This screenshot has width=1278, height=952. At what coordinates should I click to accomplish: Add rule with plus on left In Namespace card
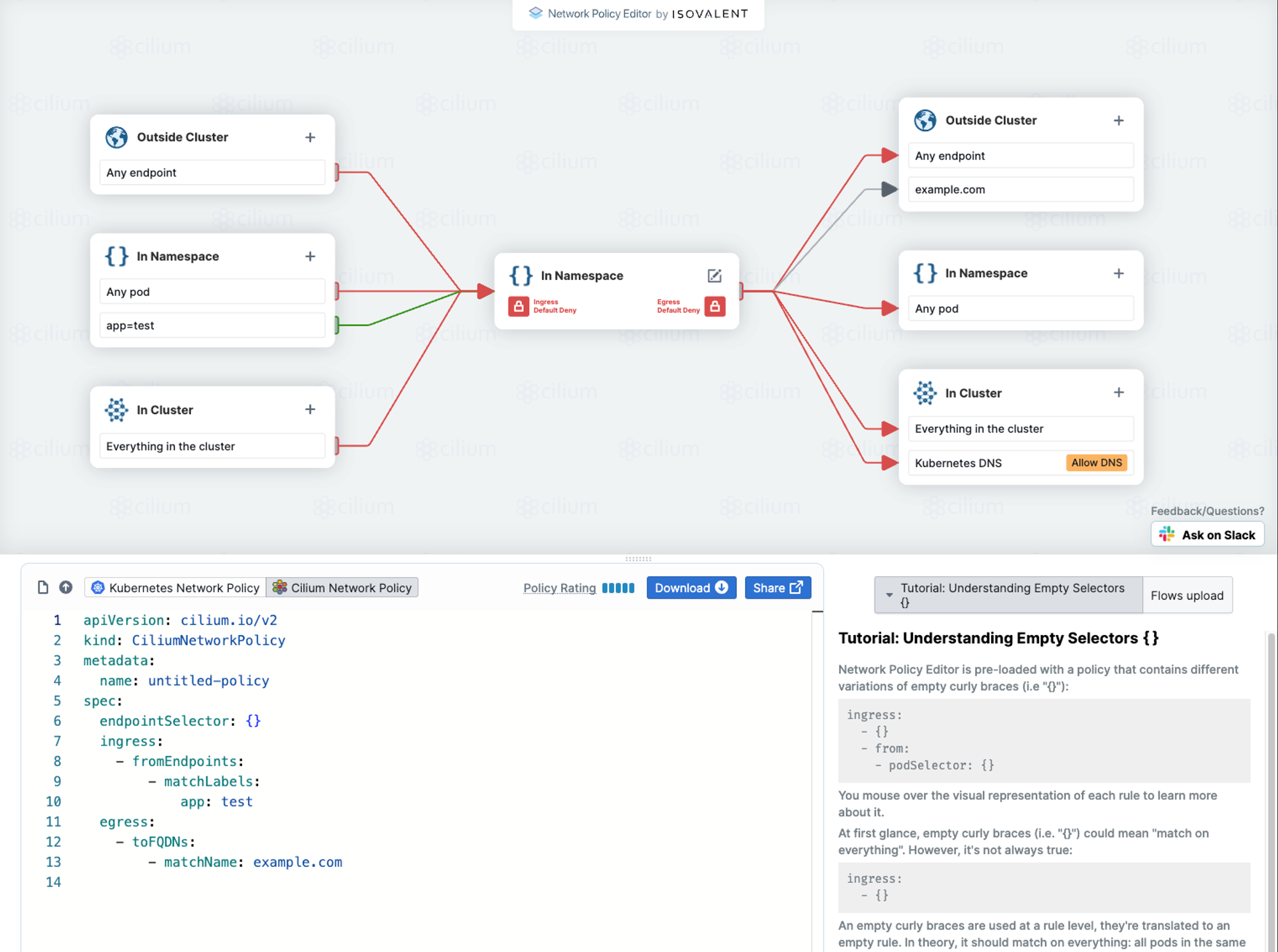pos(310,256)
